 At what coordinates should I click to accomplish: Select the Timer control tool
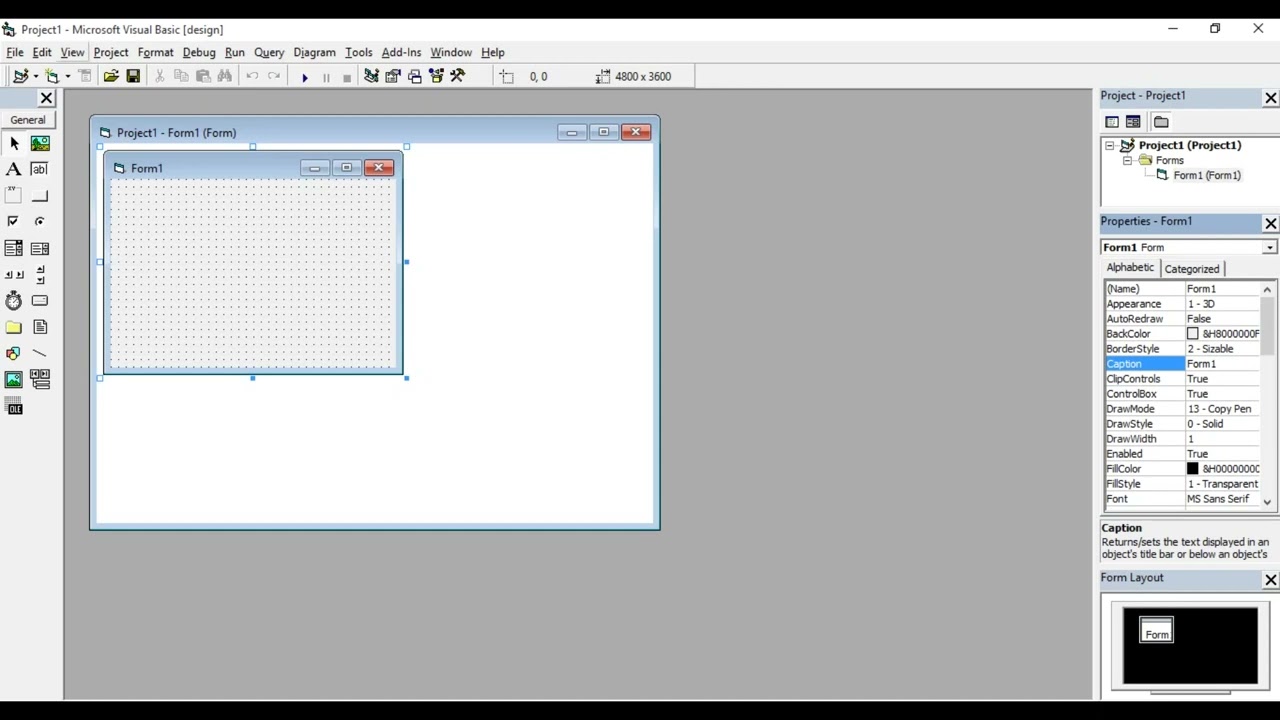click(14, 301)
